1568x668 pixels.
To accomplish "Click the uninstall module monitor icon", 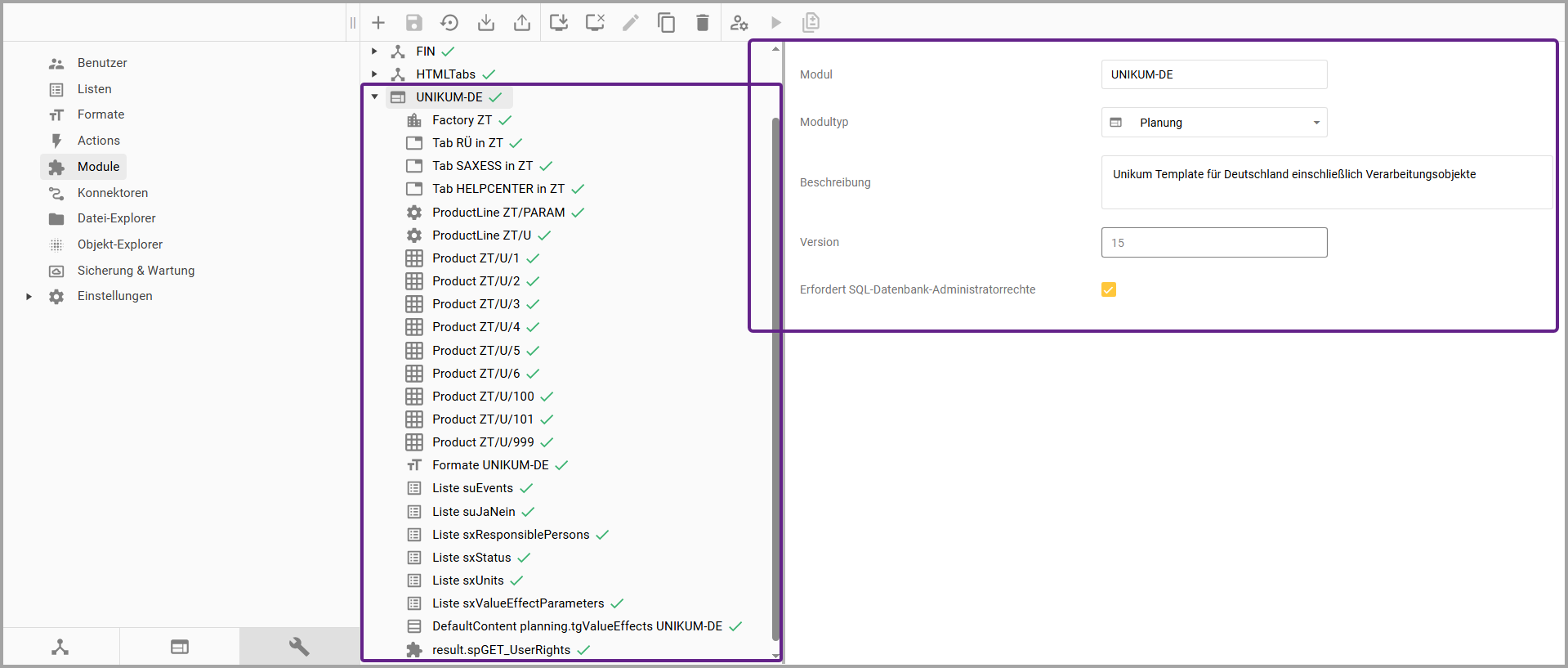I will coord(595,23).
